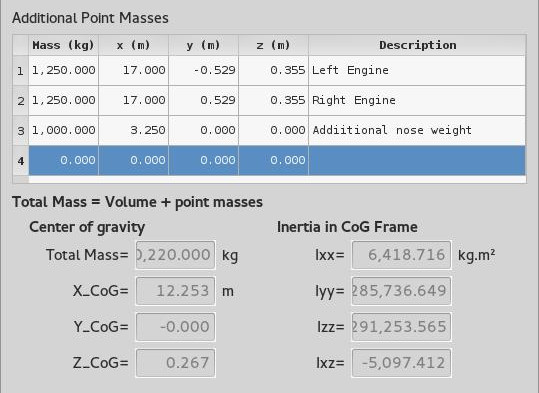Click the Right Engine description cell
This screenshot has width=539, height=393.
pos(417,100)
